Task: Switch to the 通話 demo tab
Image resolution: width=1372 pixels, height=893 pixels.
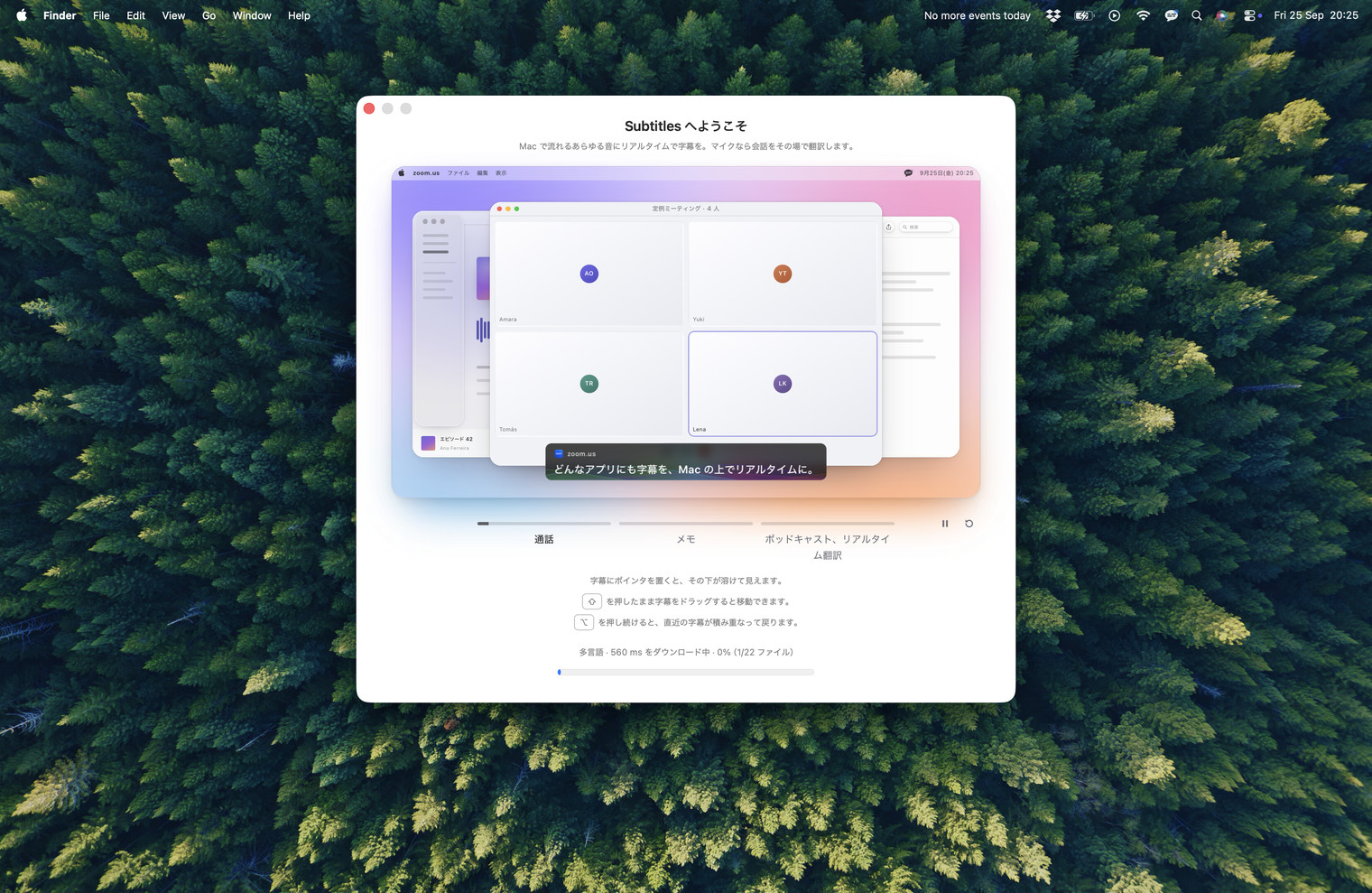Action: click(544, 534)
